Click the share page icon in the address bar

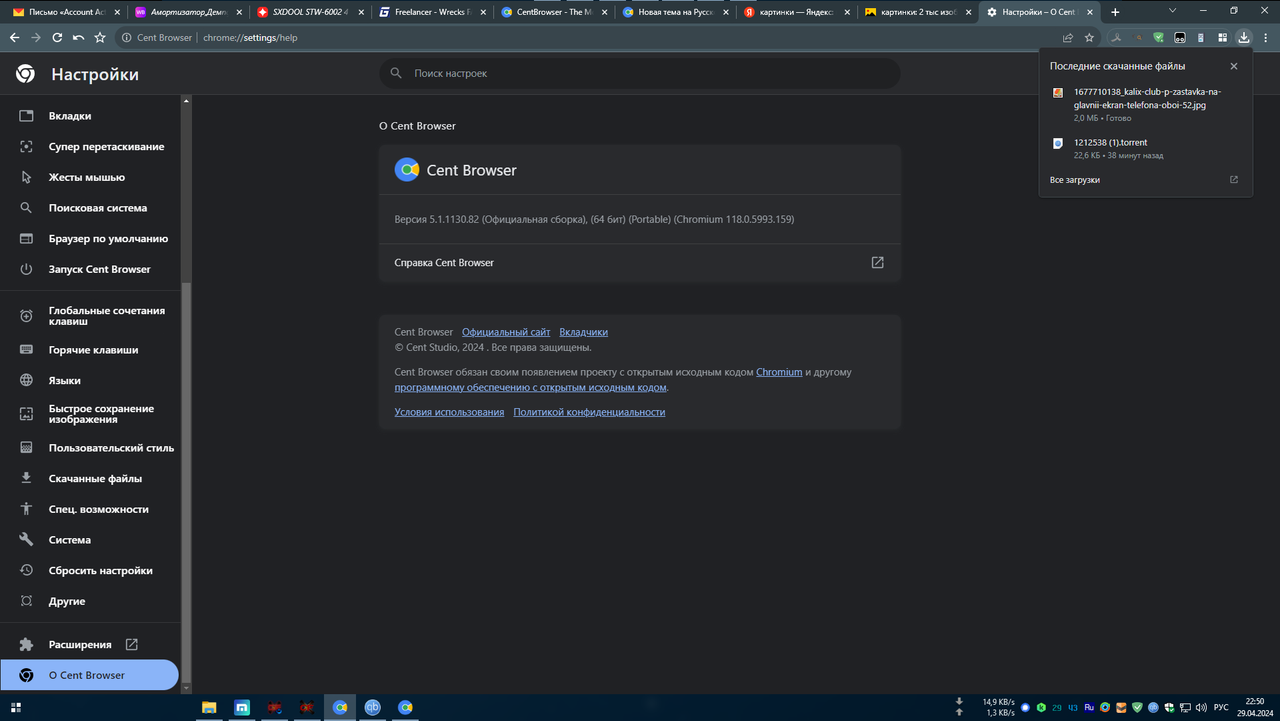click(x=1068, y=37)
